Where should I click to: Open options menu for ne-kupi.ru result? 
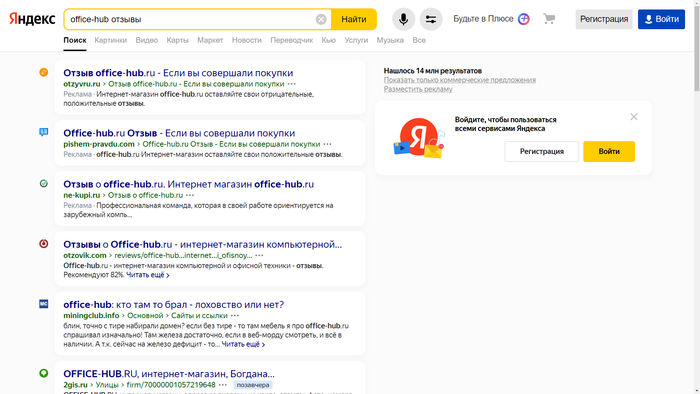(190, 195)
